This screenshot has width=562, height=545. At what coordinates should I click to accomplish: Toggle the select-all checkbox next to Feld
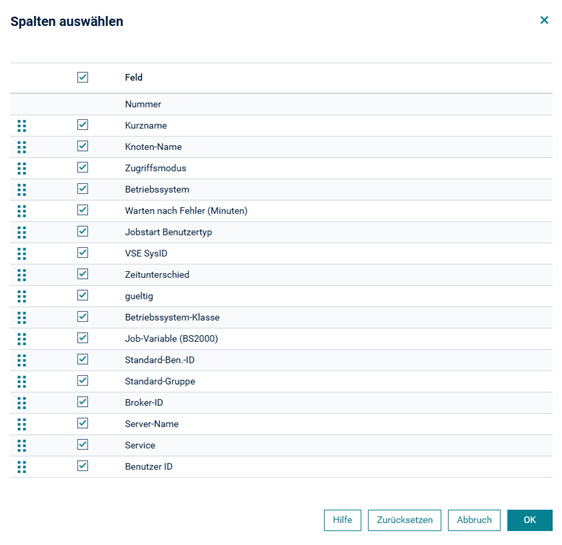82,77
